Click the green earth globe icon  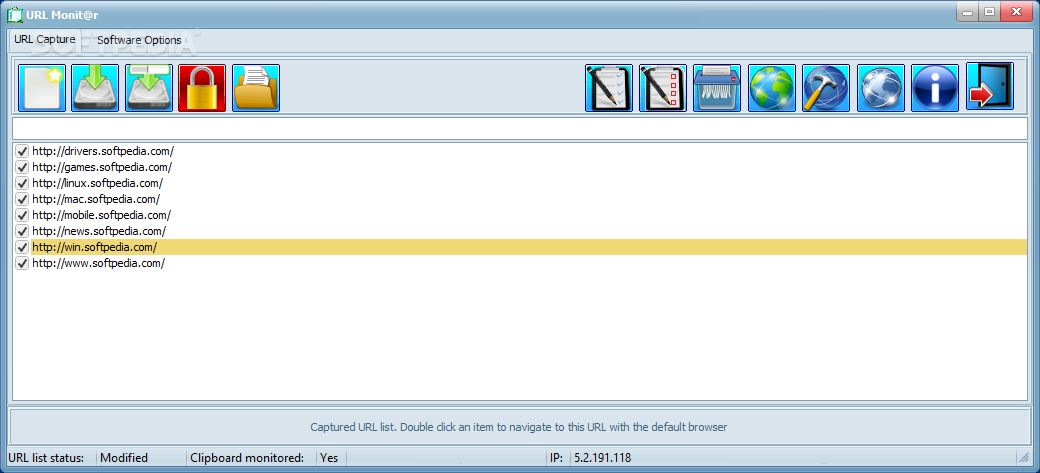[772, 88]
